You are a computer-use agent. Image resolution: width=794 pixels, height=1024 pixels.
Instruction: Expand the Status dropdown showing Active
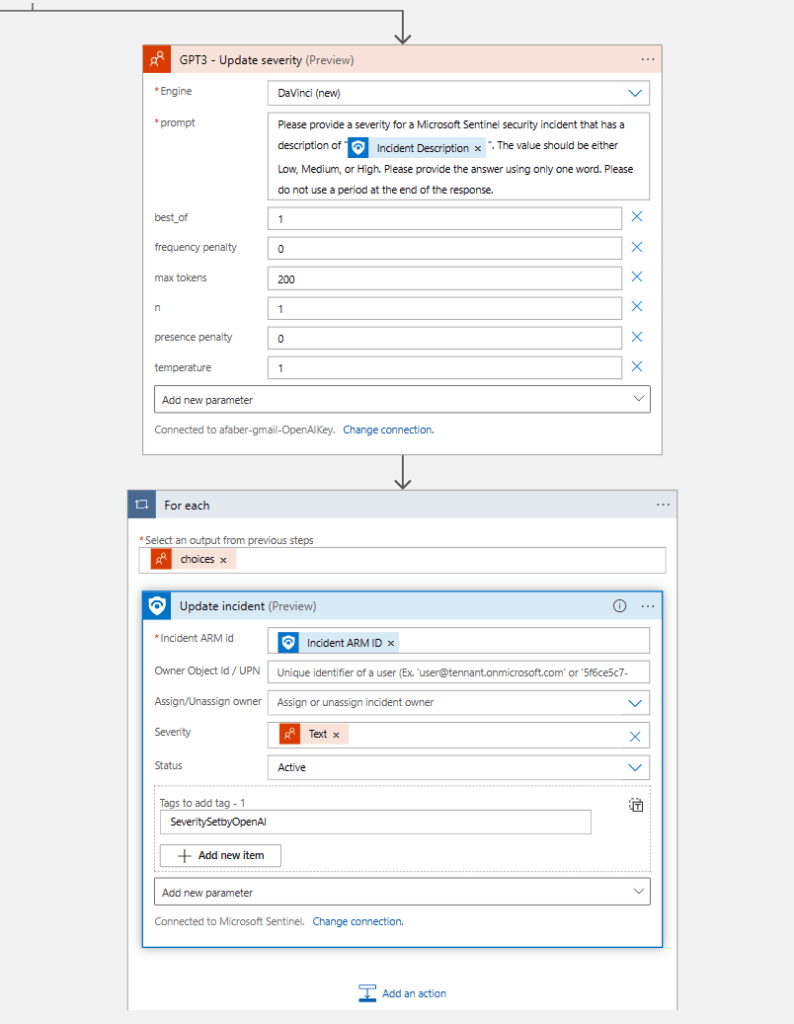634,768
